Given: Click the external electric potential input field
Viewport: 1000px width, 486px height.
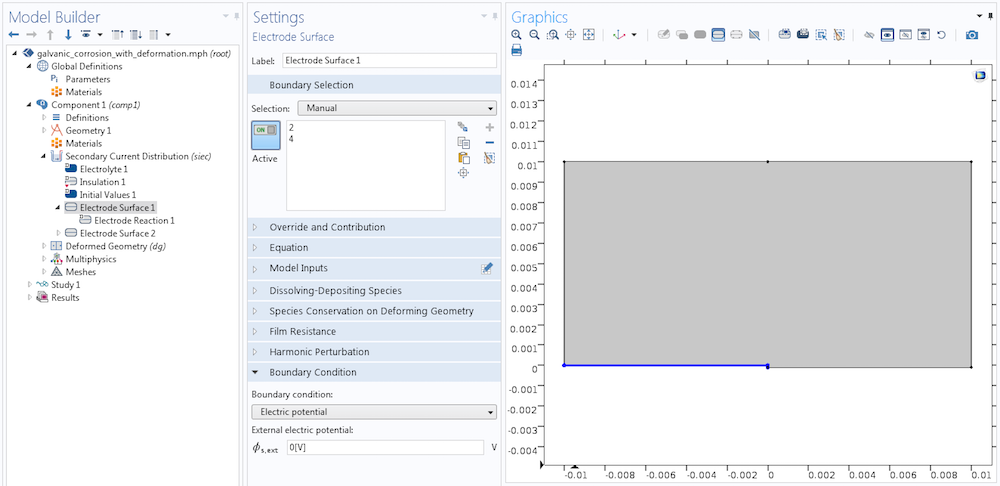Looking at the screenshot, I should 385,448.
